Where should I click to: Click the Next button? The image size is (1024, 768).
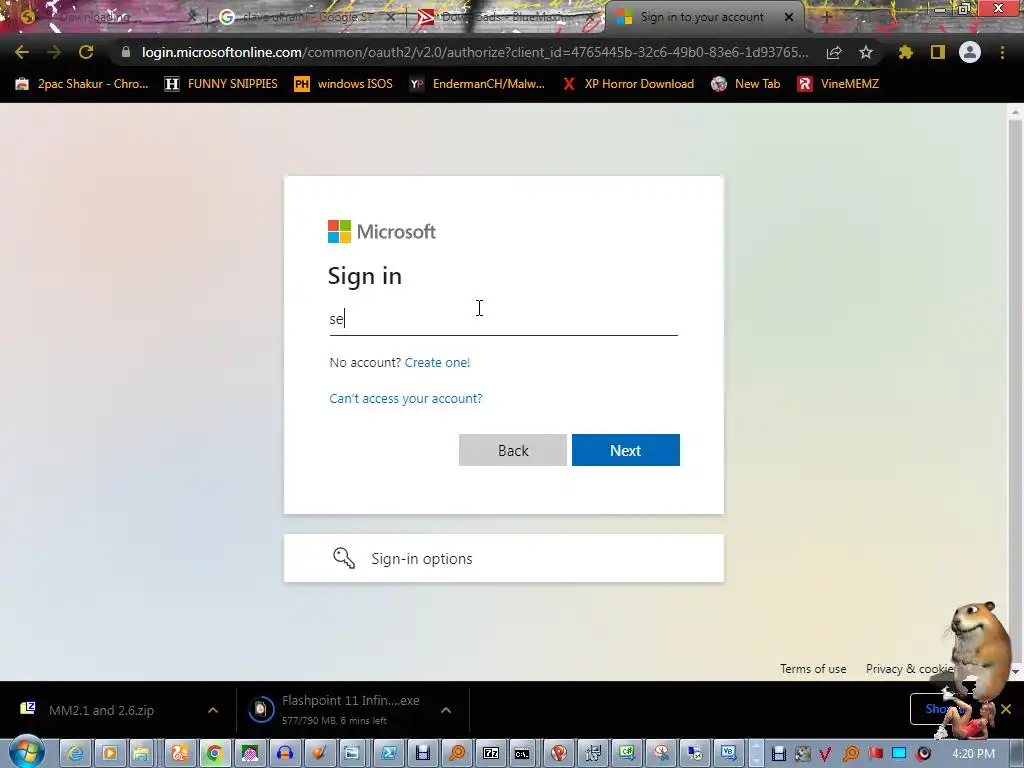[626, 450]
